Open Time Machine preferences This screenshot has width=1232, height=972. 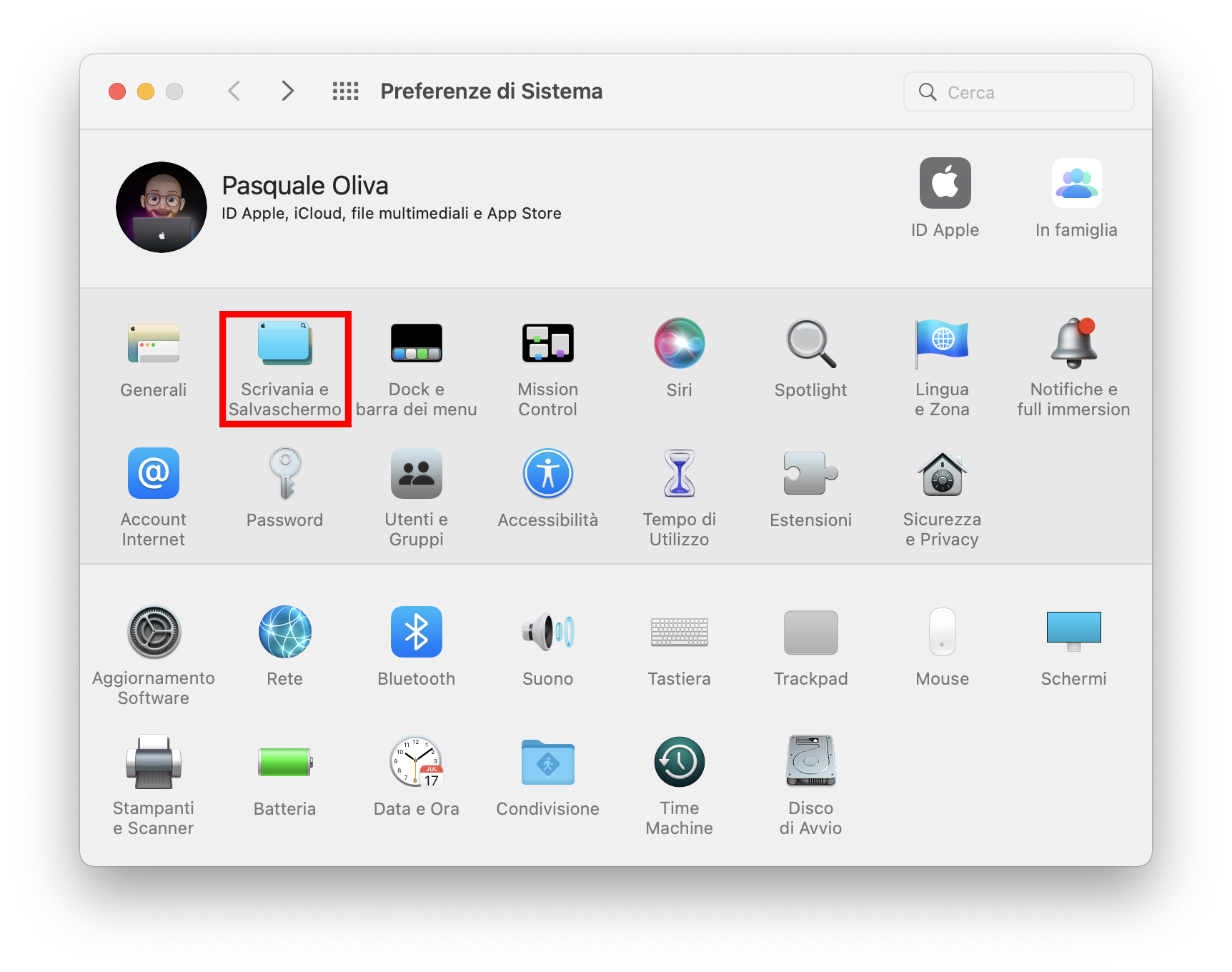tap(679, 763)
